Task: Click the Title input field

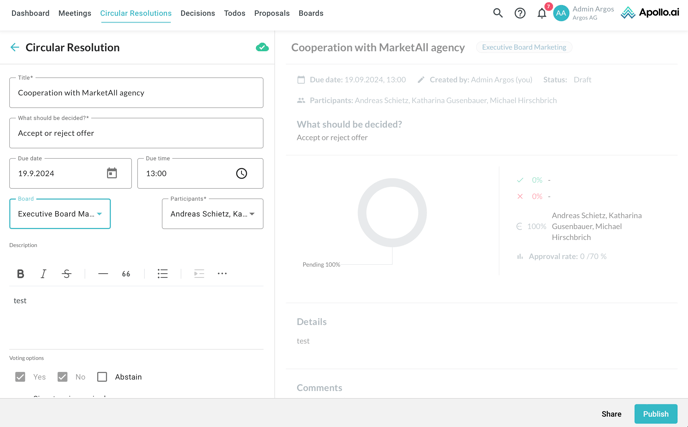Action: pyautogui.click(x=136, y=93)
